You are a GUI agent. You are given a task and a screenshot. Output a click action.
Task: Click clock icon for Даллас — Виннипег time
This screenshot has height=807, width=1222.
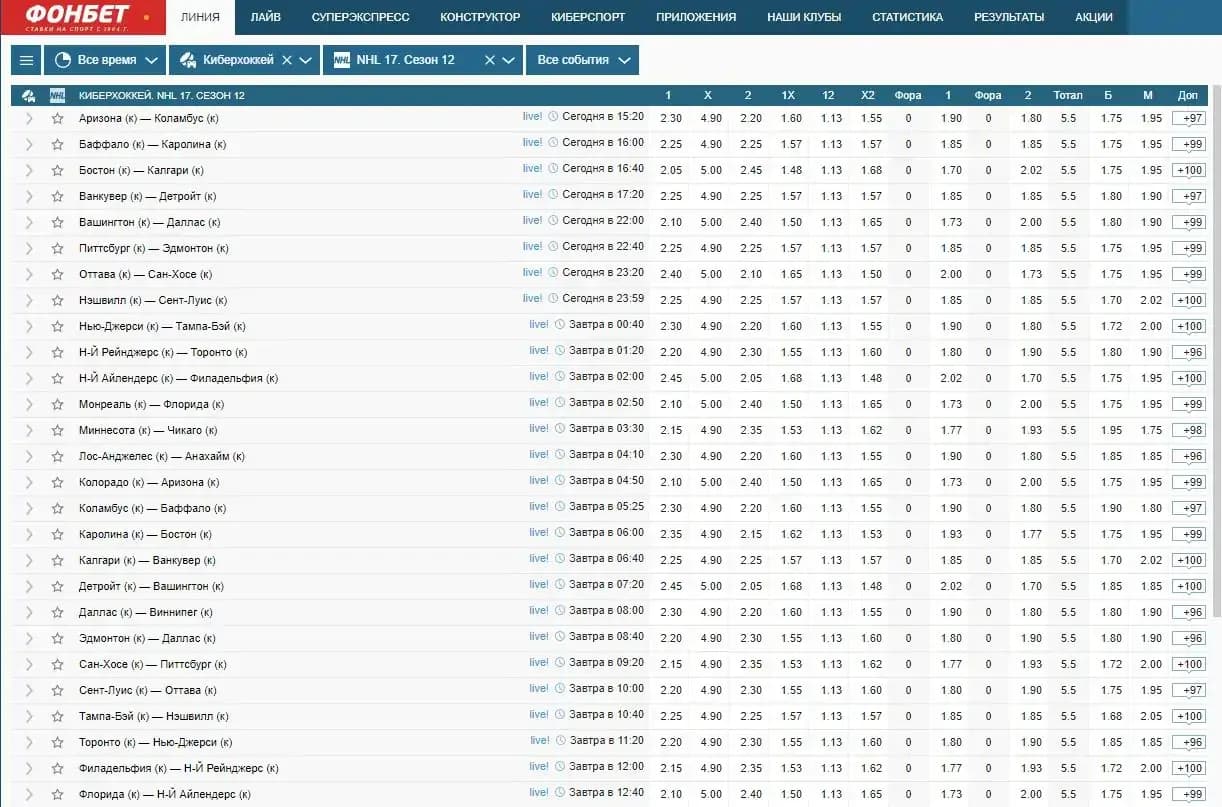point(559,611)
